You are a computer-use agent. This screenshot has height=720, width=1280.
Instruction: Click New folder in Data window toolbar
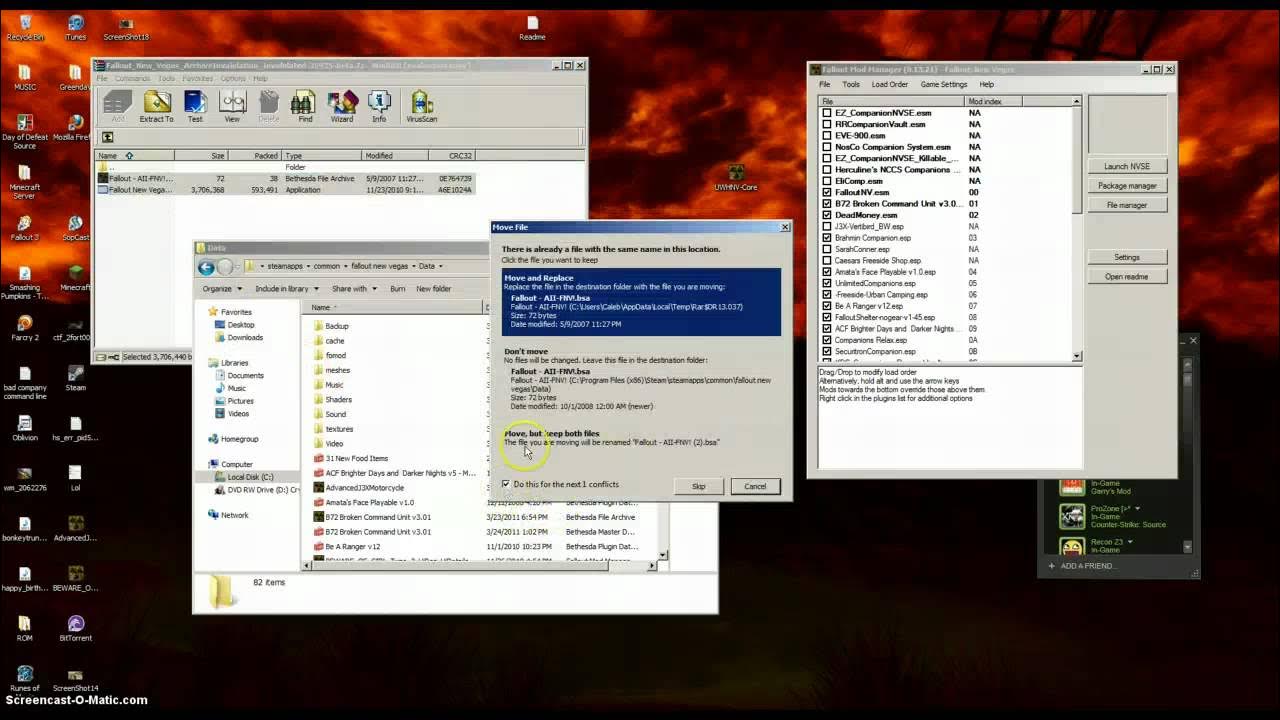point(433,288)
